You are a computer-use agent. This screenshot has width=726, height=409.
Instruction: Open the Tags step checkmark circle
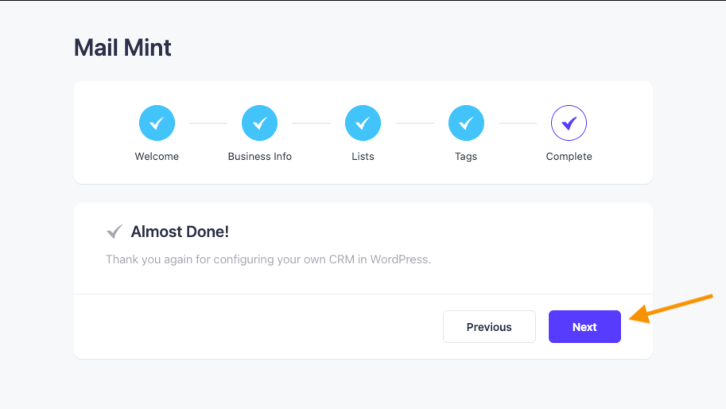coord(466,123)
